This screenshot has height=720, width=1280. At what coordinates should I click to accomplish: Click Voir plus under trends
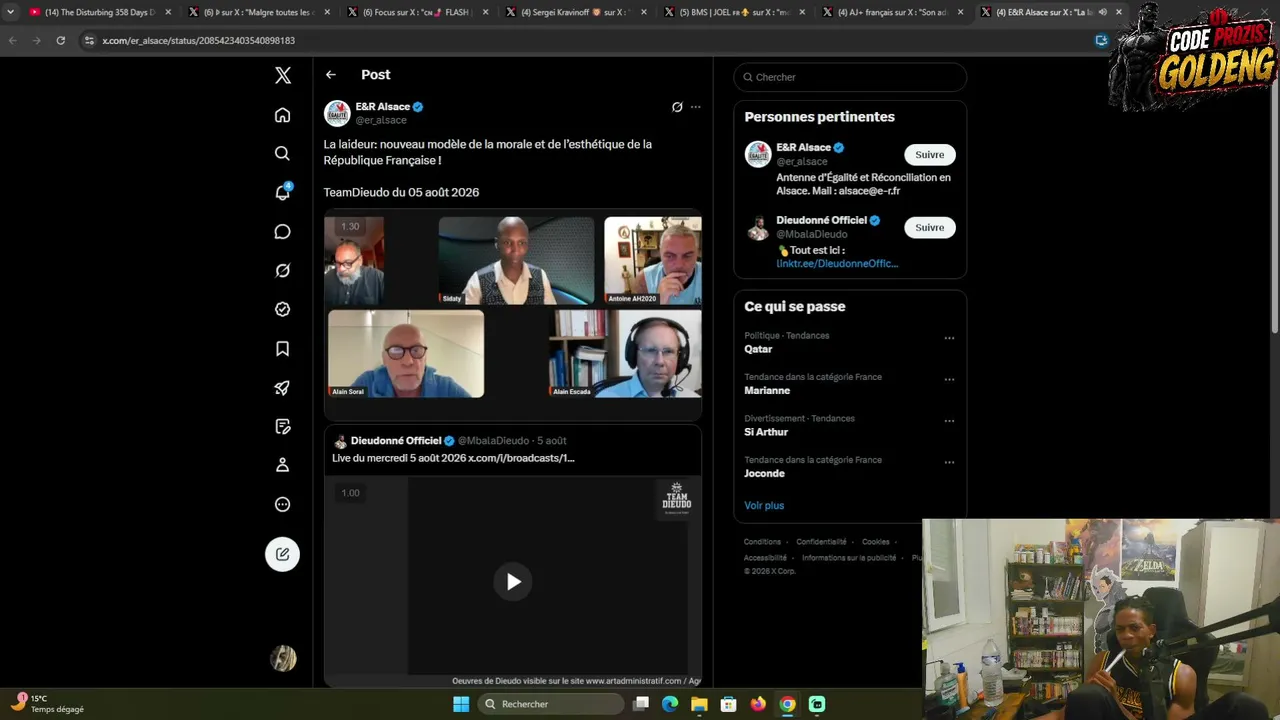tap(764, 506)
